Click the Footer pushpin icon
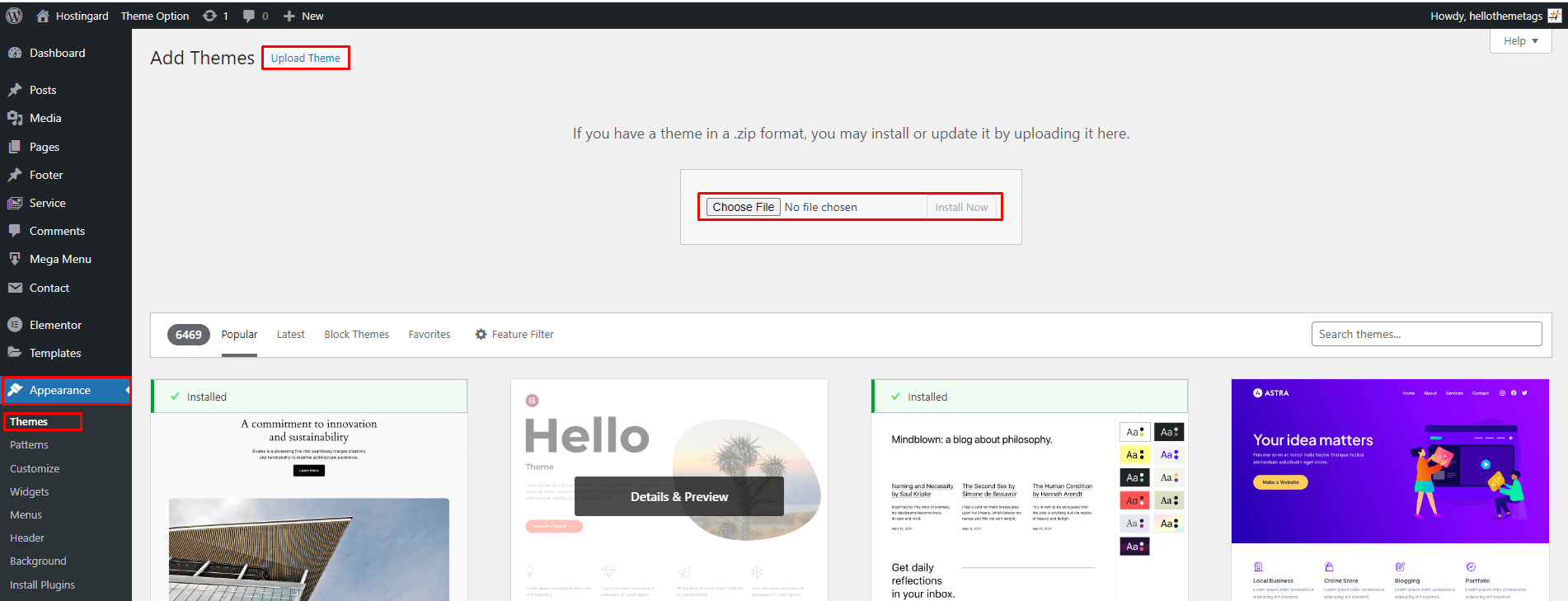 tap(15, 175)
